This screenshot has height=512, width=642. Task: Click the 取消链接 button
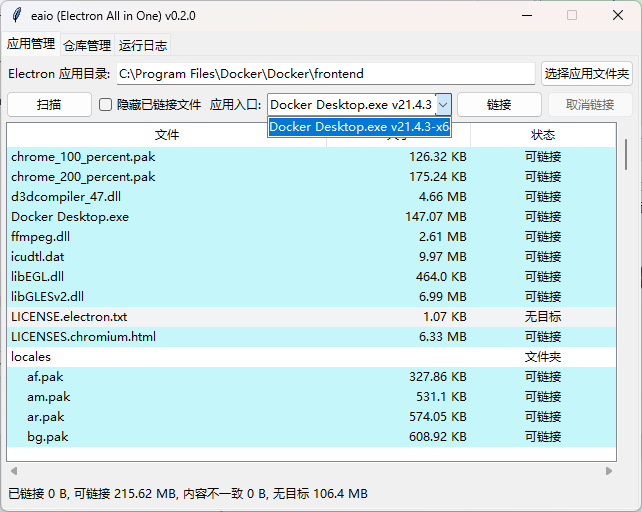pyautogui.click(x=590, y=105)
